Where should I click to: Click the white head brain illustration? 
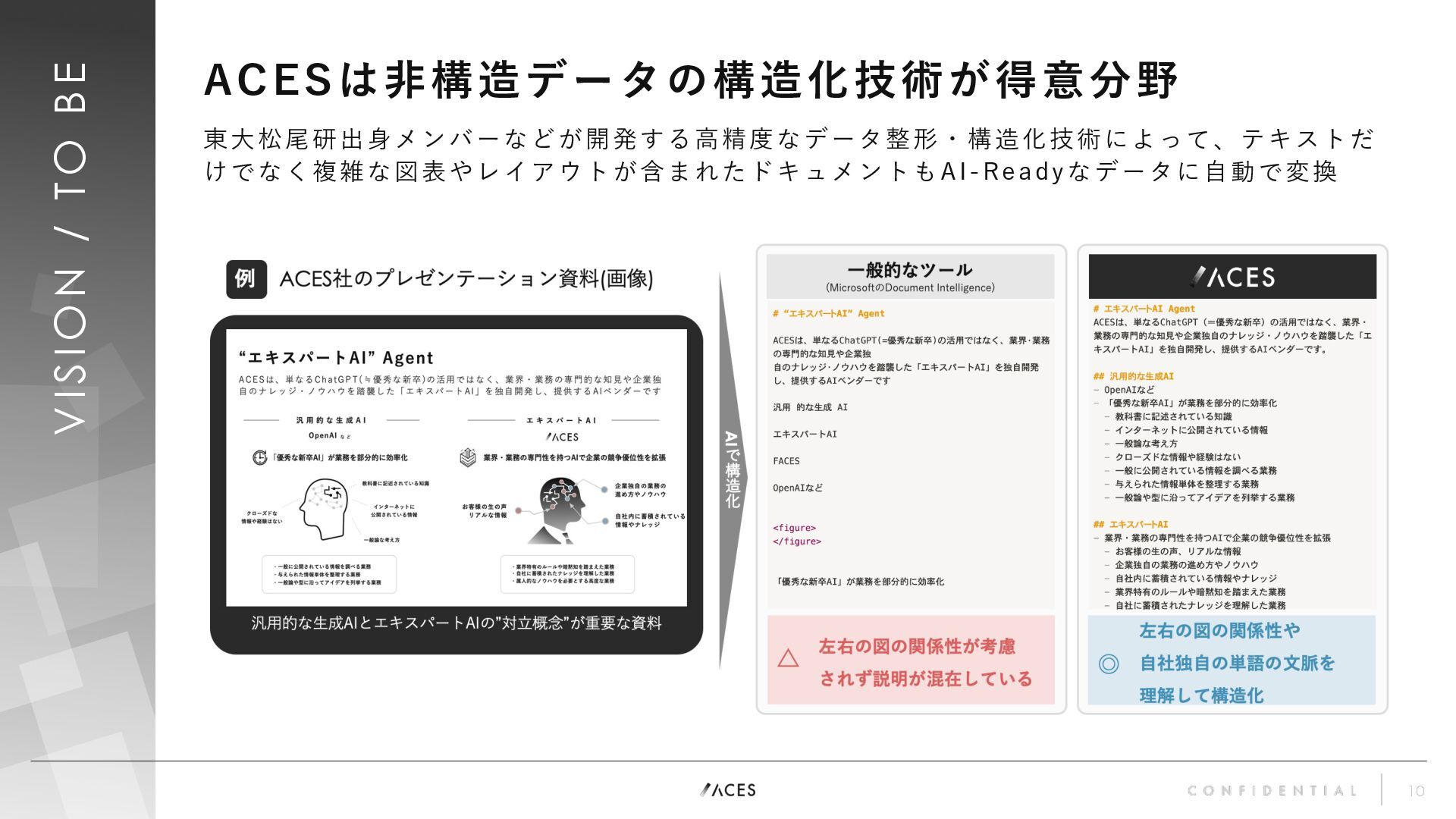[325, 508]
